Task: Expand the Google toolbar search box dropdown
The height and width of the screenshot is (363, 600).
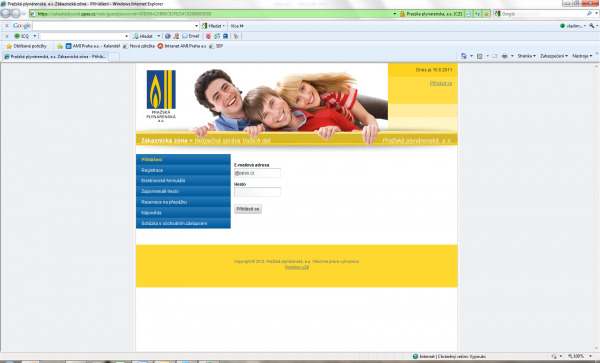Action: 196,26
